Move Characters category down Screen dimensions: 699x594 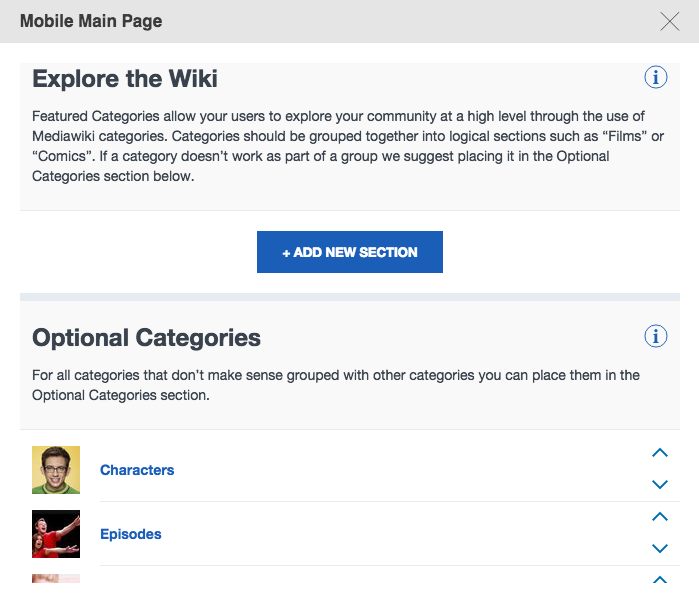[659, 485]
